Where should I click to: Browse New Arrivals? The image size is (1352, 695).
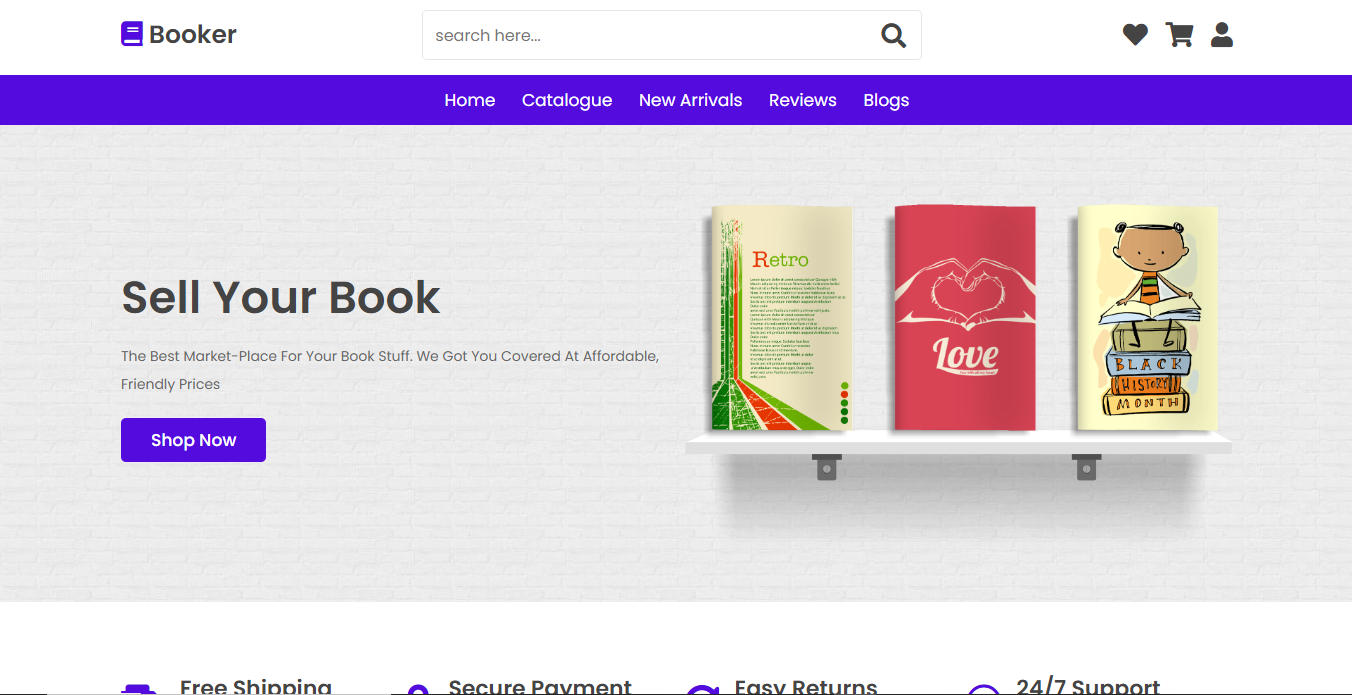[690, 100]
